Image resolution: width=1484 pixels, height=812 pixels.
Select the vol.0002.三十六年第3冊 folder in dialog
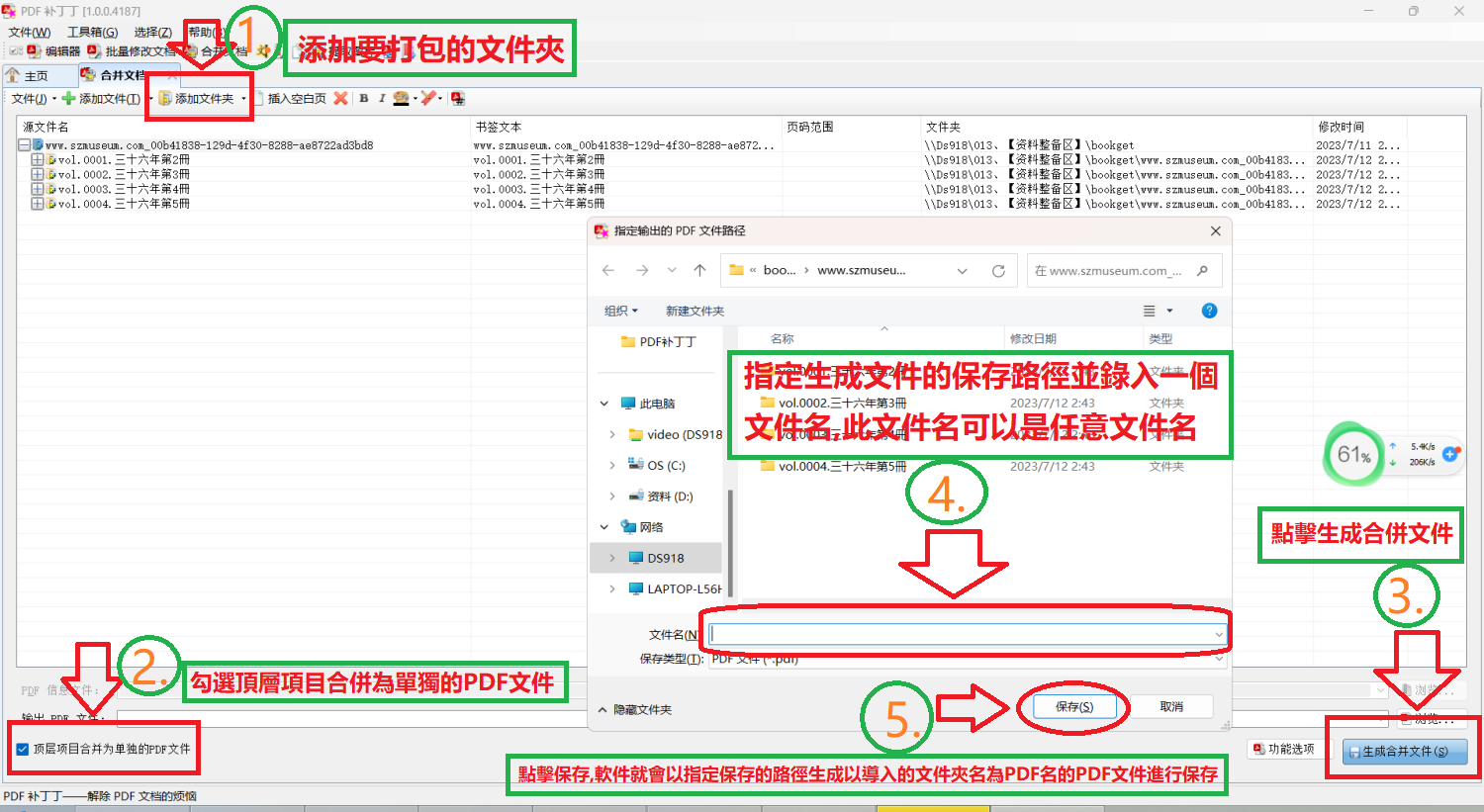point(833,403)
